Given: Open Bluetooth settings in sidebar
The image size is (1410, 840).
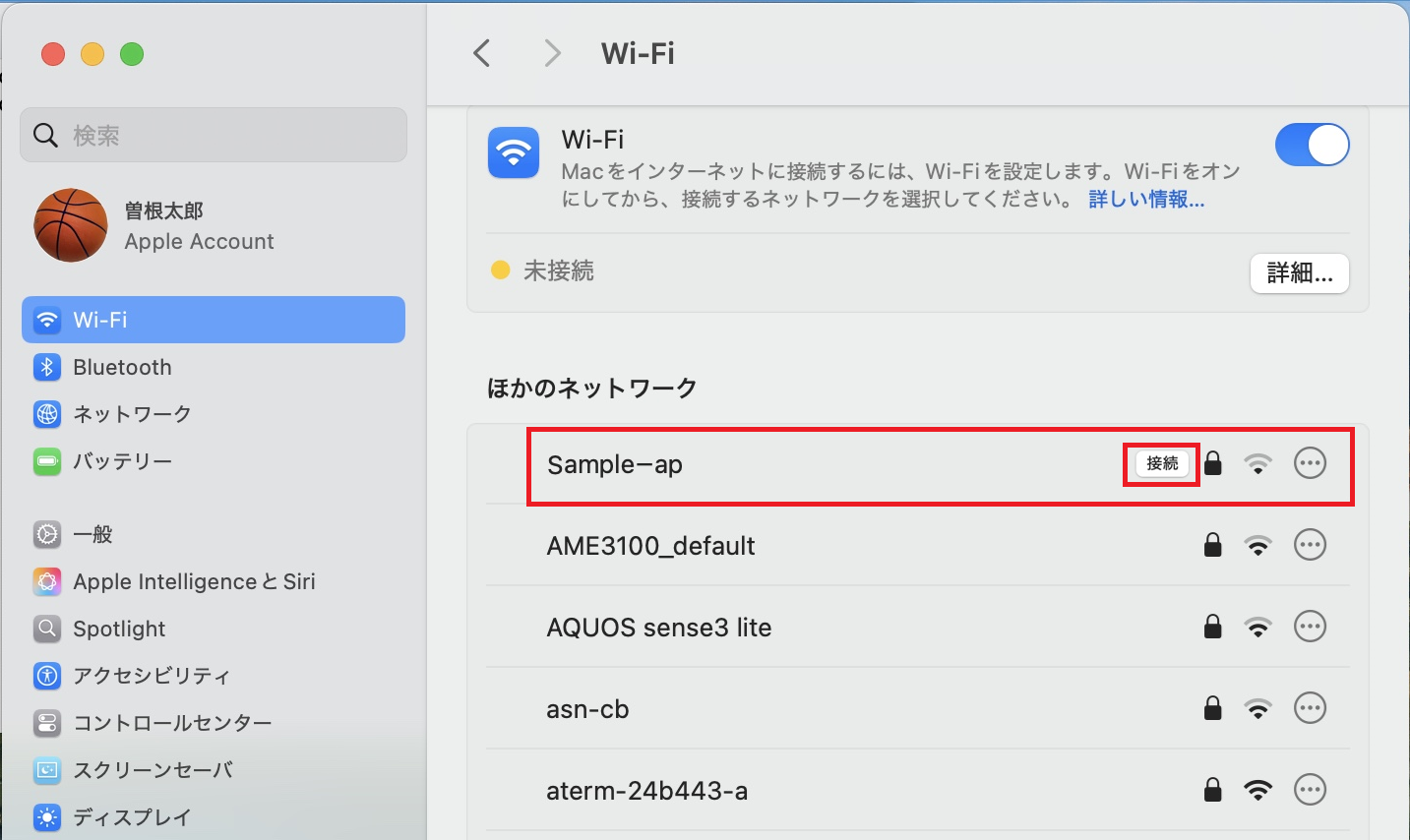Looking at the screenshot, I should (214, 367).
